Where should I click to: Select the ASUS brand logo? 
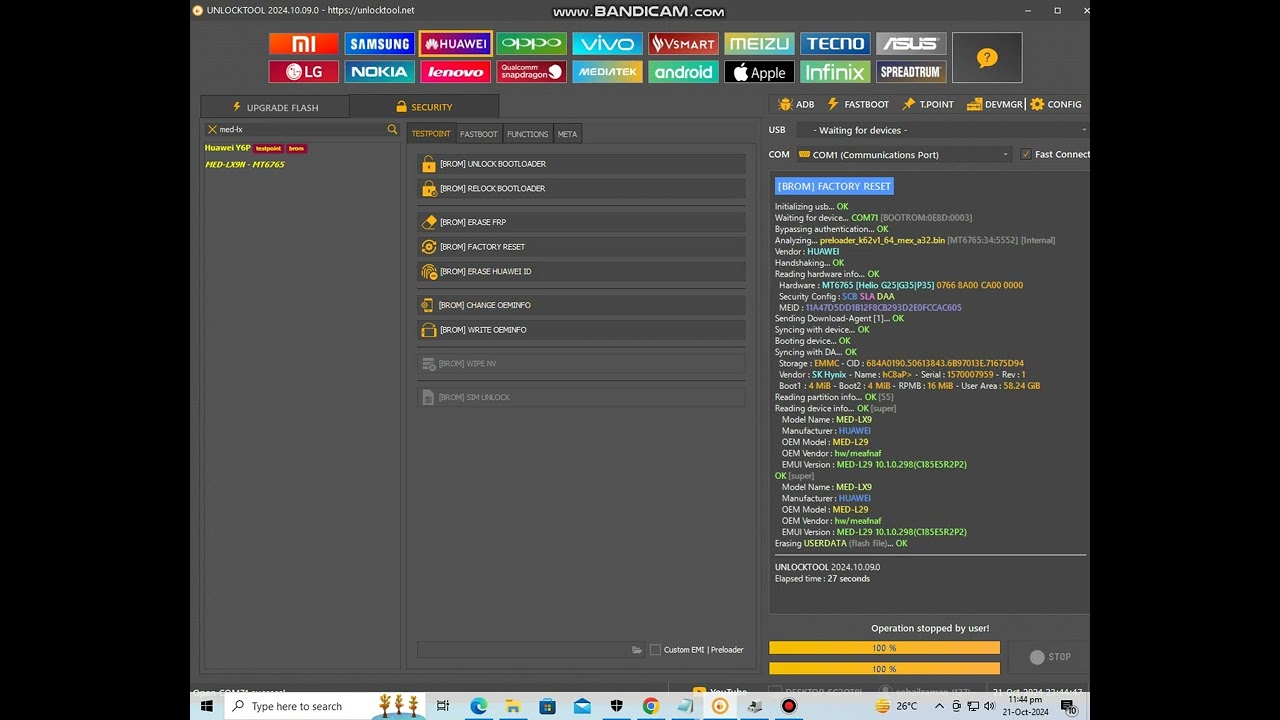coord(912,44)
